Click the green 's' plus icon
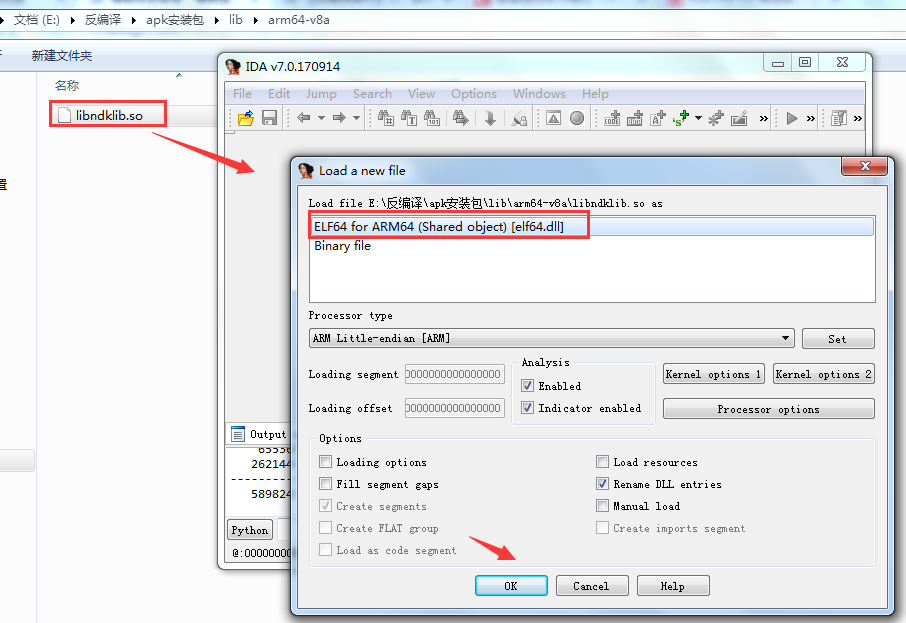 681,118
